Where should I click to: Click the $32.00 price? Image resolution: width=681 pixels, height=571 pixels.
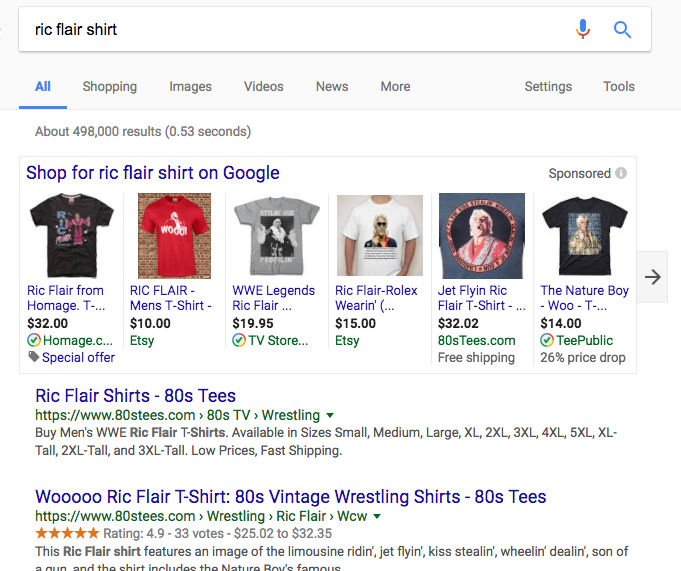(x=47, y=323)
